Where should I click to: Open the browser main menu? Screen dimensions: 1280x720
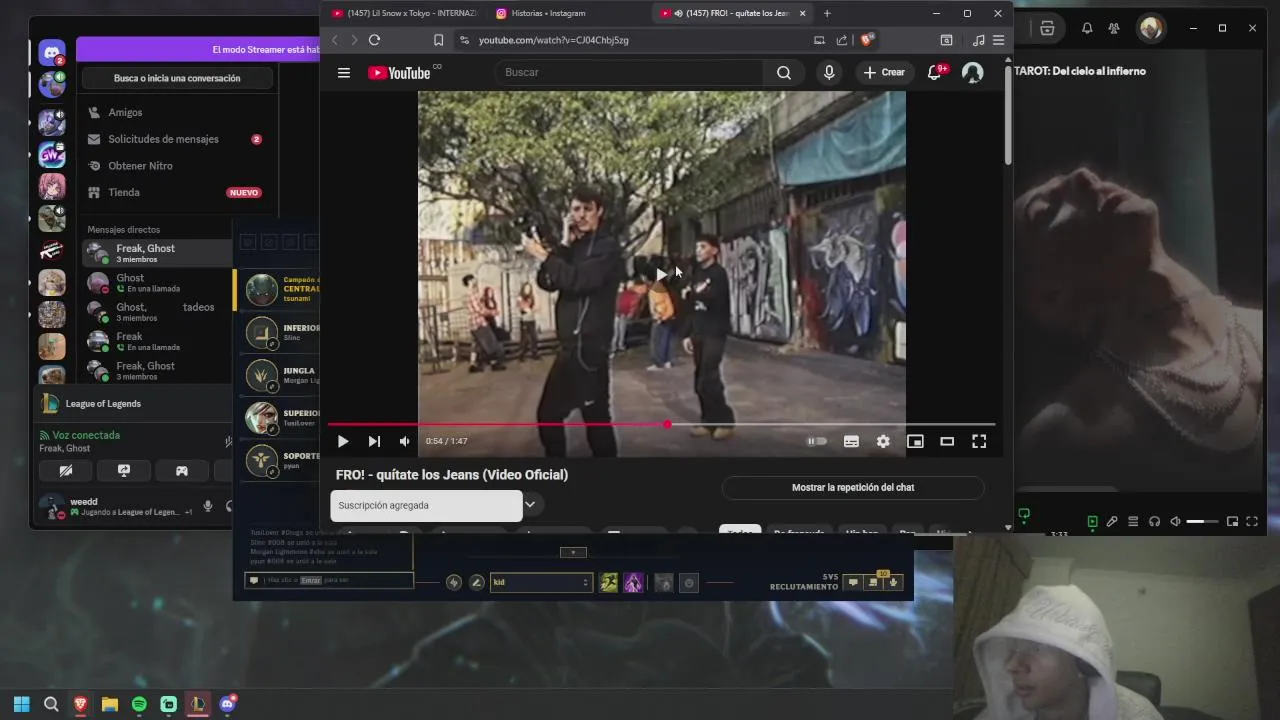click(x=998, y=40)
